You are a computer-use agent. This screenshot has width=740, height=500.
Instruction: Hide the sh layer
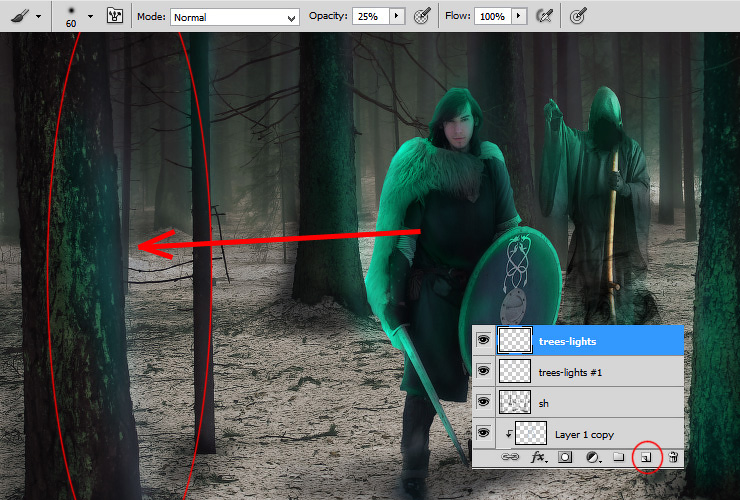point(483,402)
